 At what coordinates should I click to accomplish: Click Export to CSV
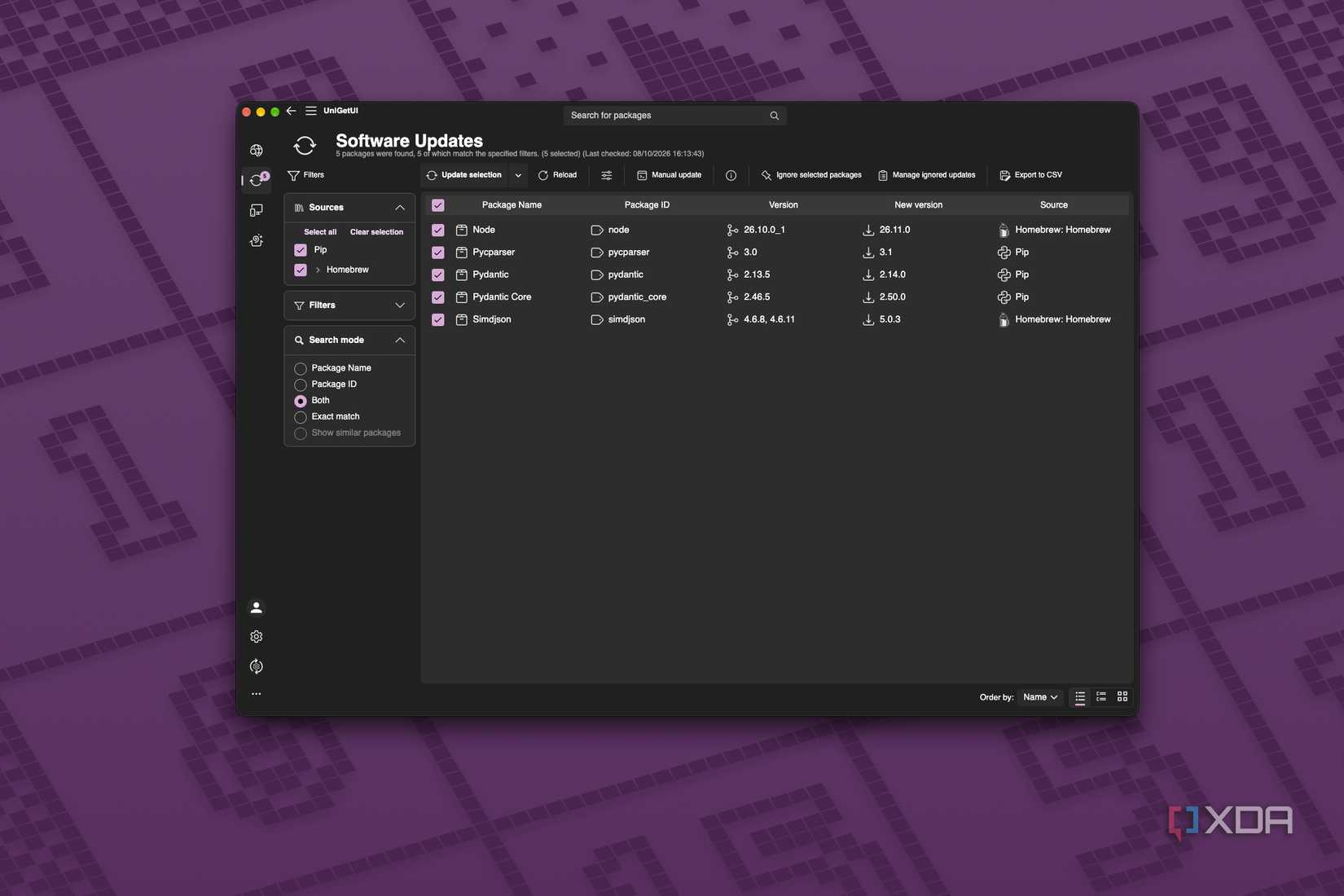(x=1031, y=175)
